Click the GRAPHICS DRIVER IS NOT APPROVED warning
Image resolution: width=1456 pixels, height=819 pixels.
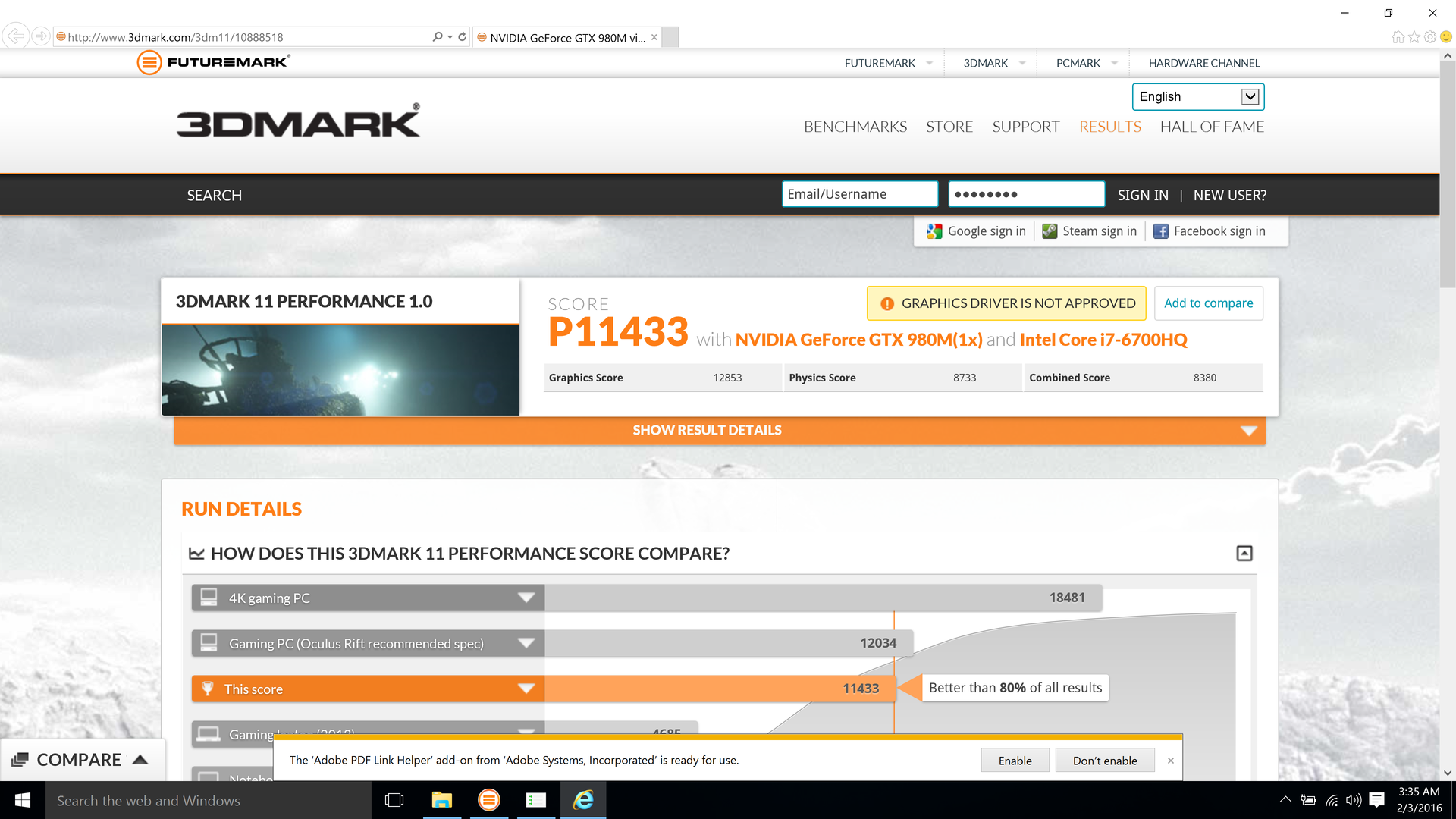click(x=1006, y=303)
